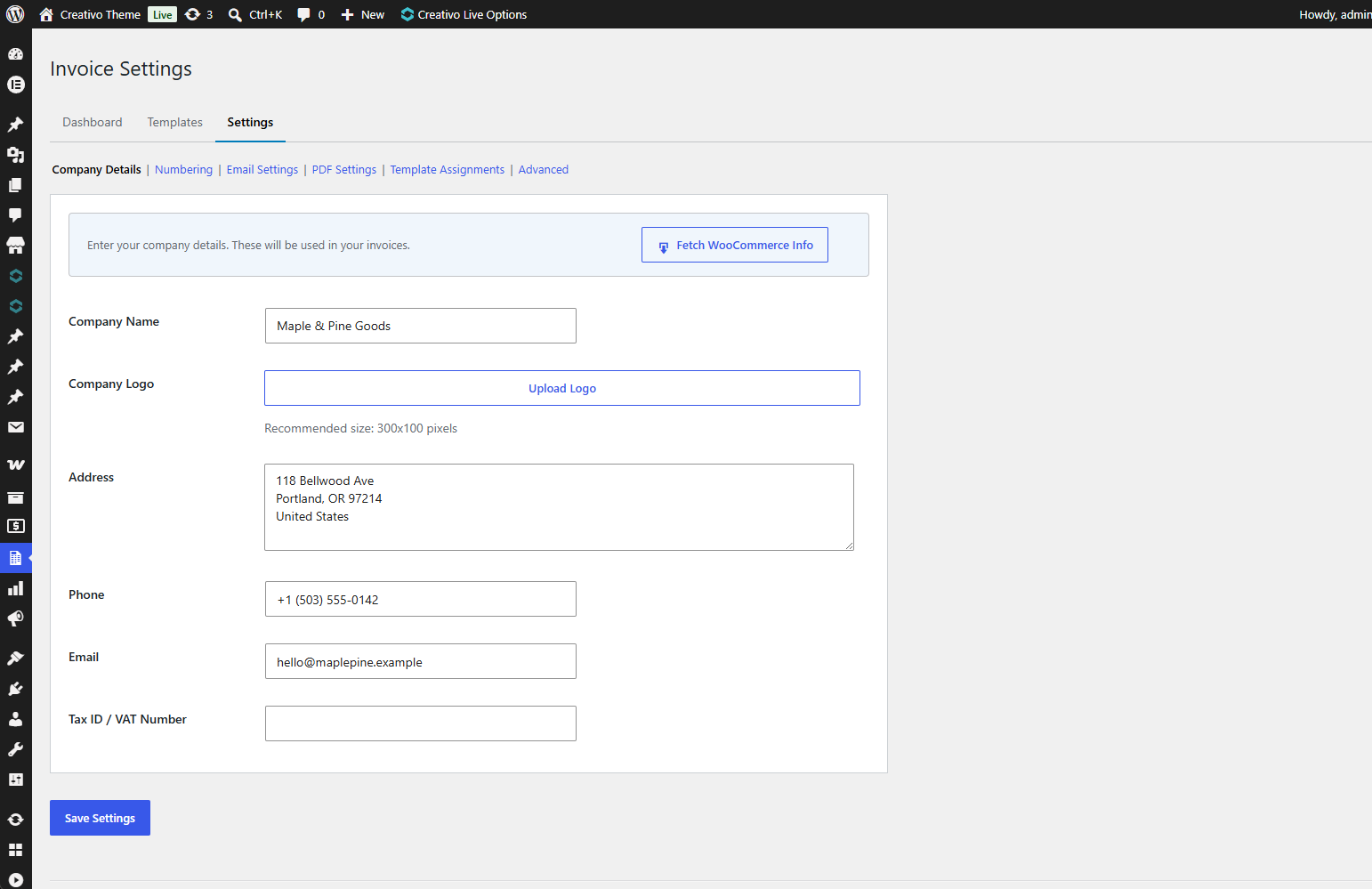1372x889 pixels.
Task: Open the Comments speech bubble in the sidebar
Action: tap(15, 215)
